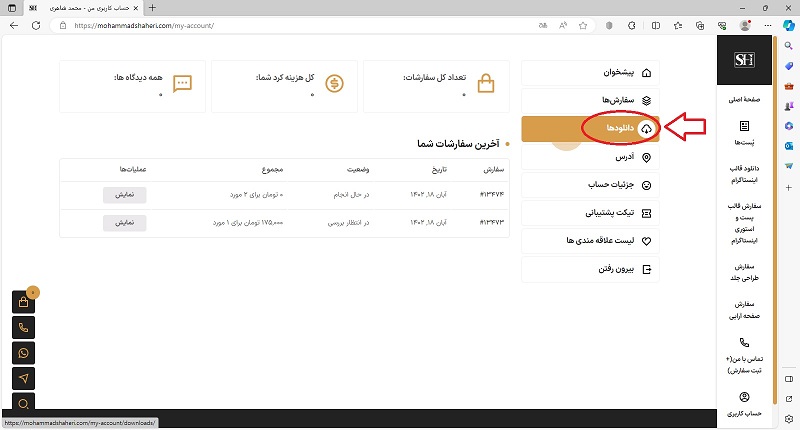Click the floating search magnifier icon
Screen dimensions: 800x430
point(25,402)
